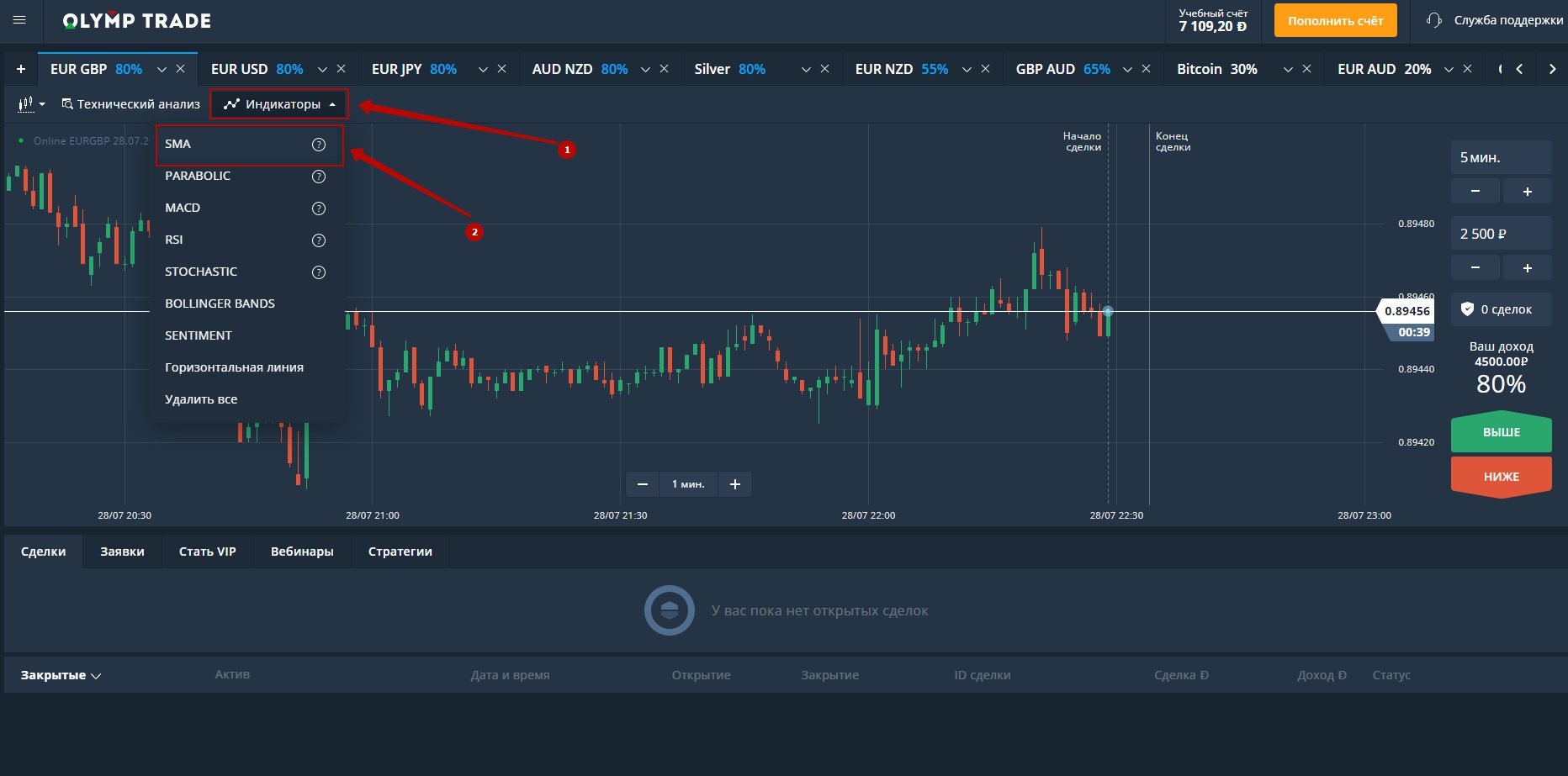Collapse the Индикаторы dropdown
1568x776 pixels.
click(x=279, y=104)
